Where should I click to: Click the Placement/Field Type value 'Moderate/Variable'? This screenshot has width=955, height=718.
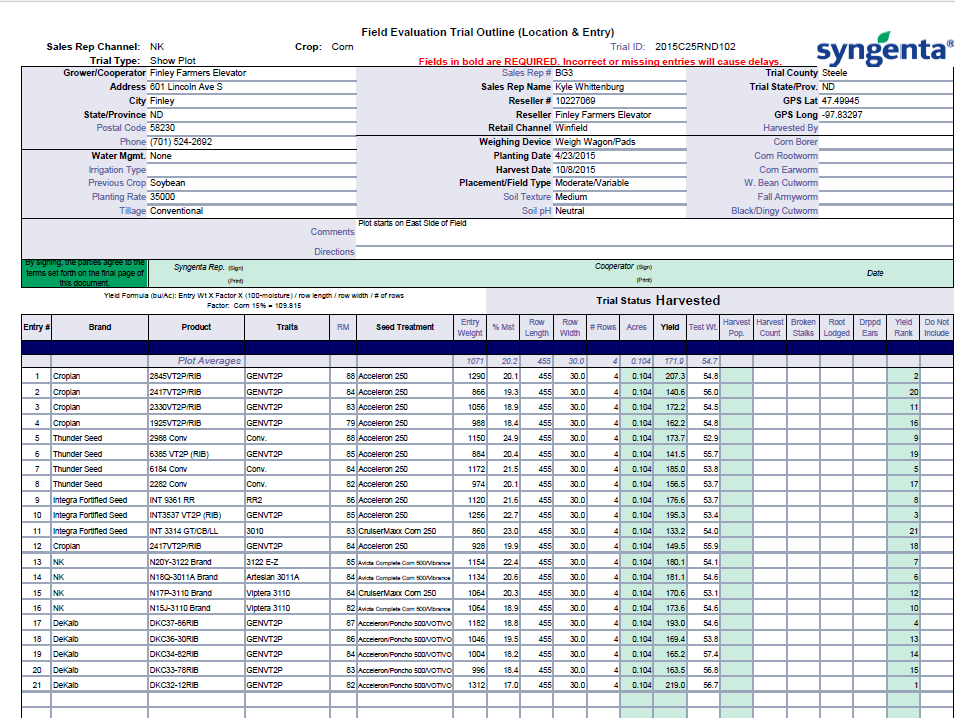(x=592, y=183)
